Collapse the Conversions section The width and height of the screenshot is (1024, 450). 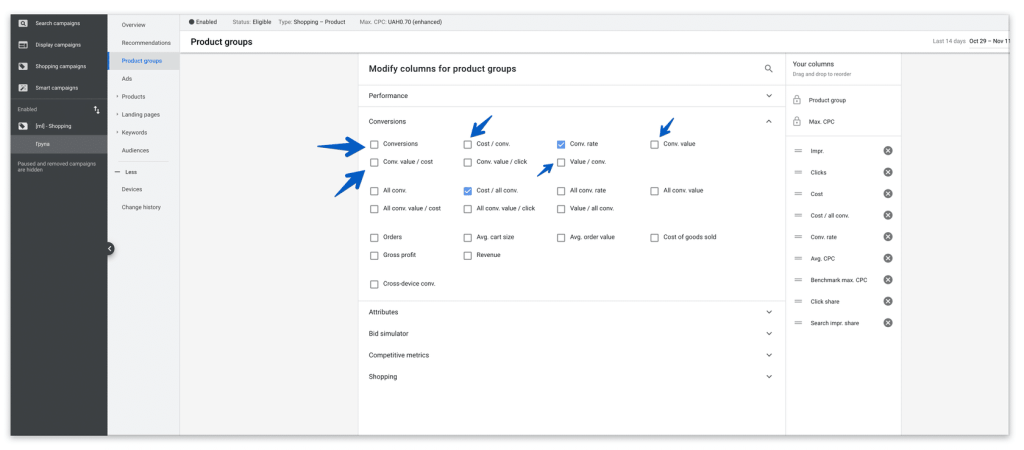pyautogui.click(x=768, y=121)
